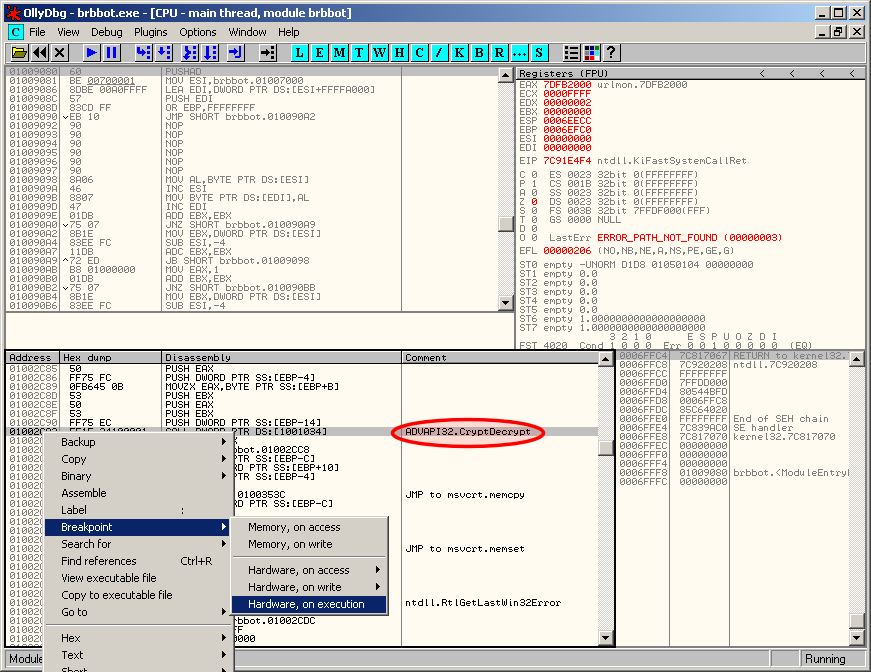Show the Log window using 'L' button
This screenshot has height=672, width=871.
pos(300,52)
